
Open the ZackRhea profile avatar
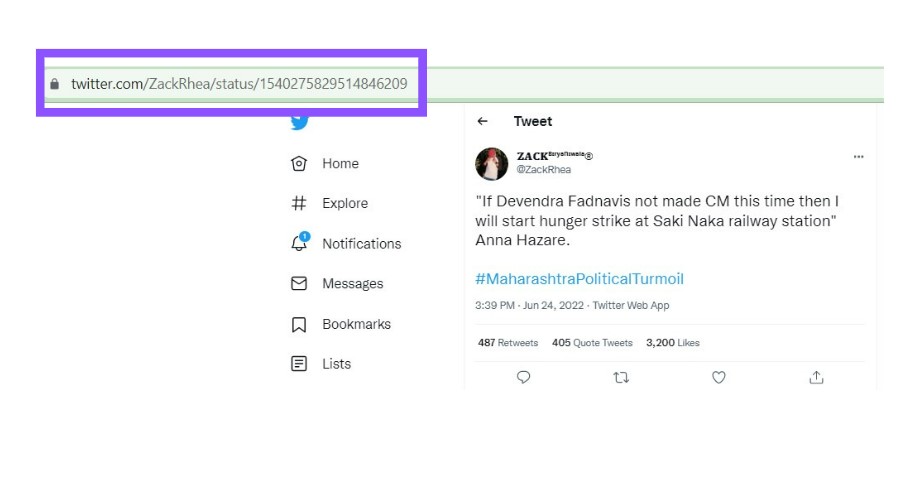[492, 163]
